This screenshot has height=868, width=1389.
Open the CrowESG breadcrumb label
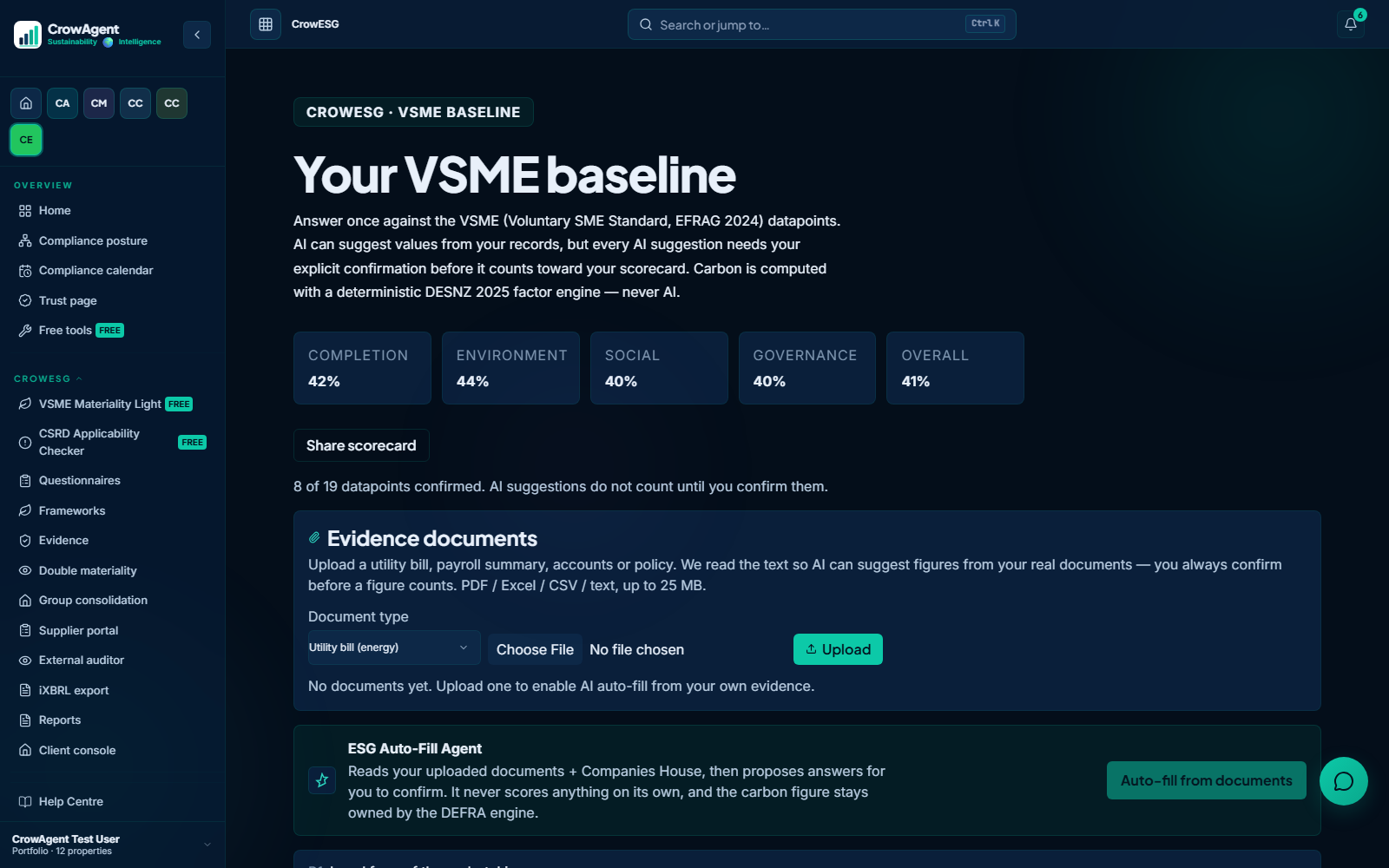coord(315,24)
